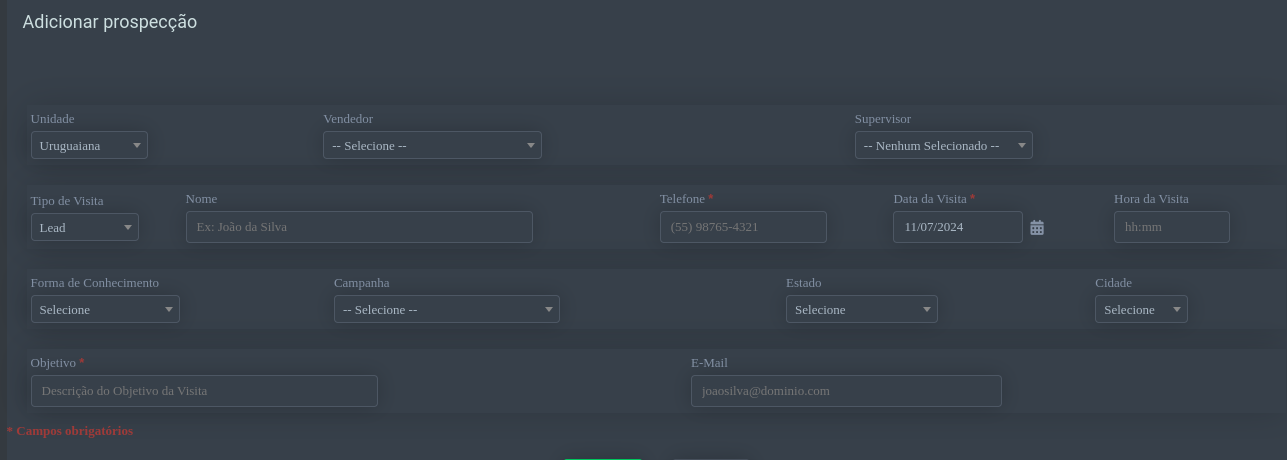Click the Nome text field

[x=359, y=227]
